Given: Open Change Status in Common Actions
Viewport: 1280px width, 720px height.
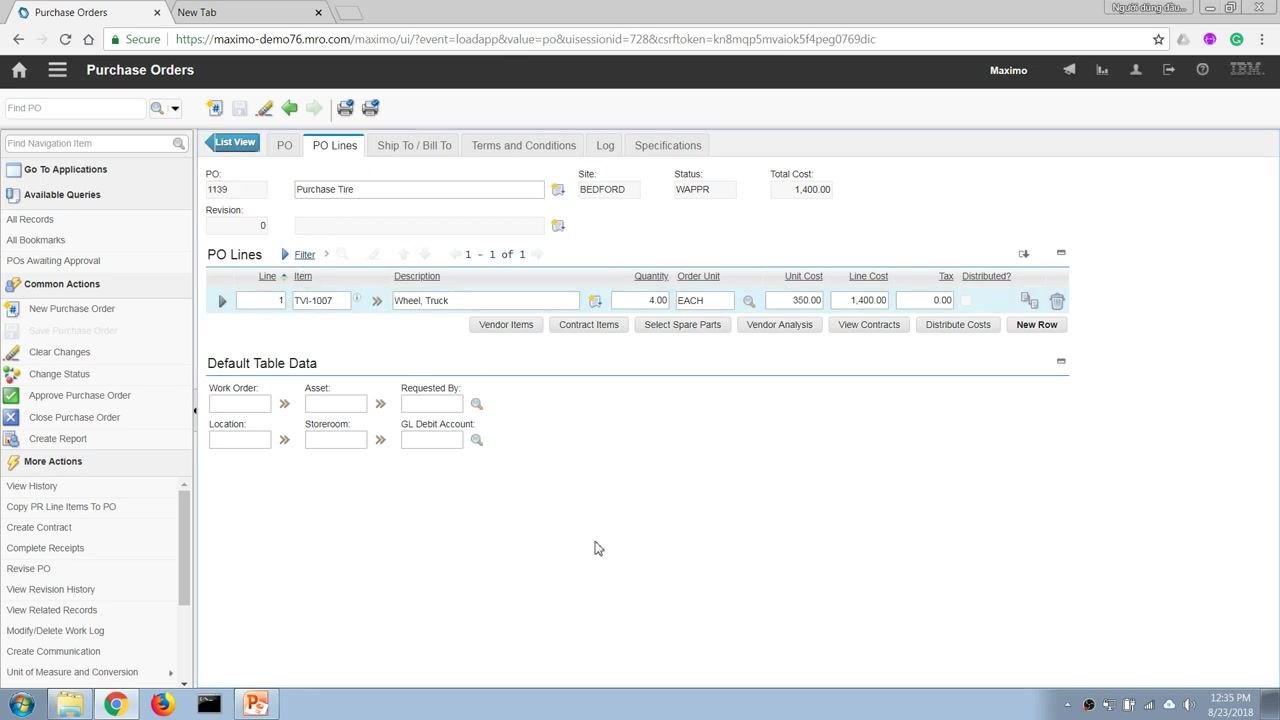Looking at the screenshot, I should coord(59,374).
